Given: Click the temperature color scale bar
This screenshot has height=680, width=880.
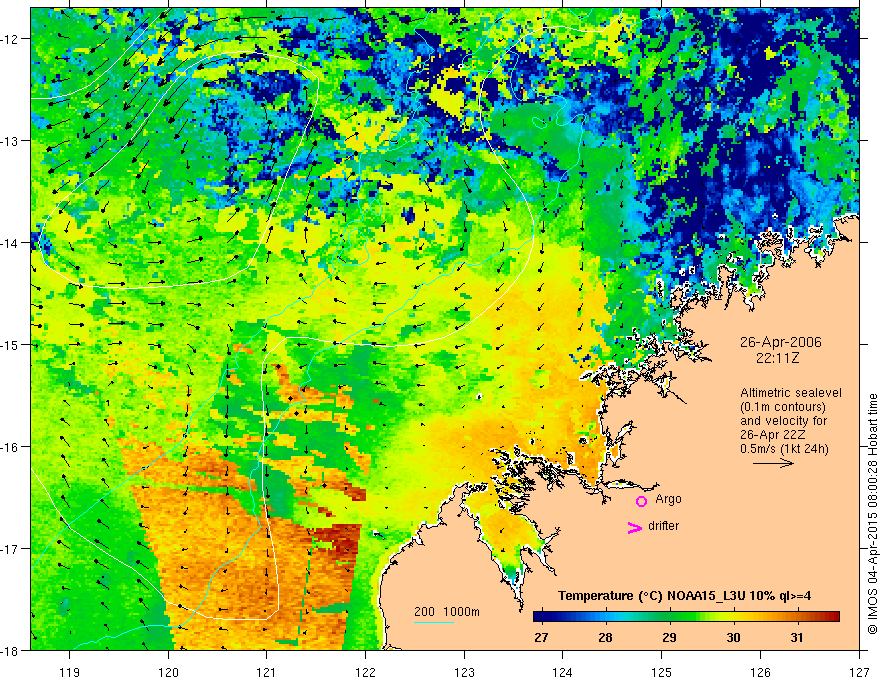Looking at the screenshot, I should (686, 616).
